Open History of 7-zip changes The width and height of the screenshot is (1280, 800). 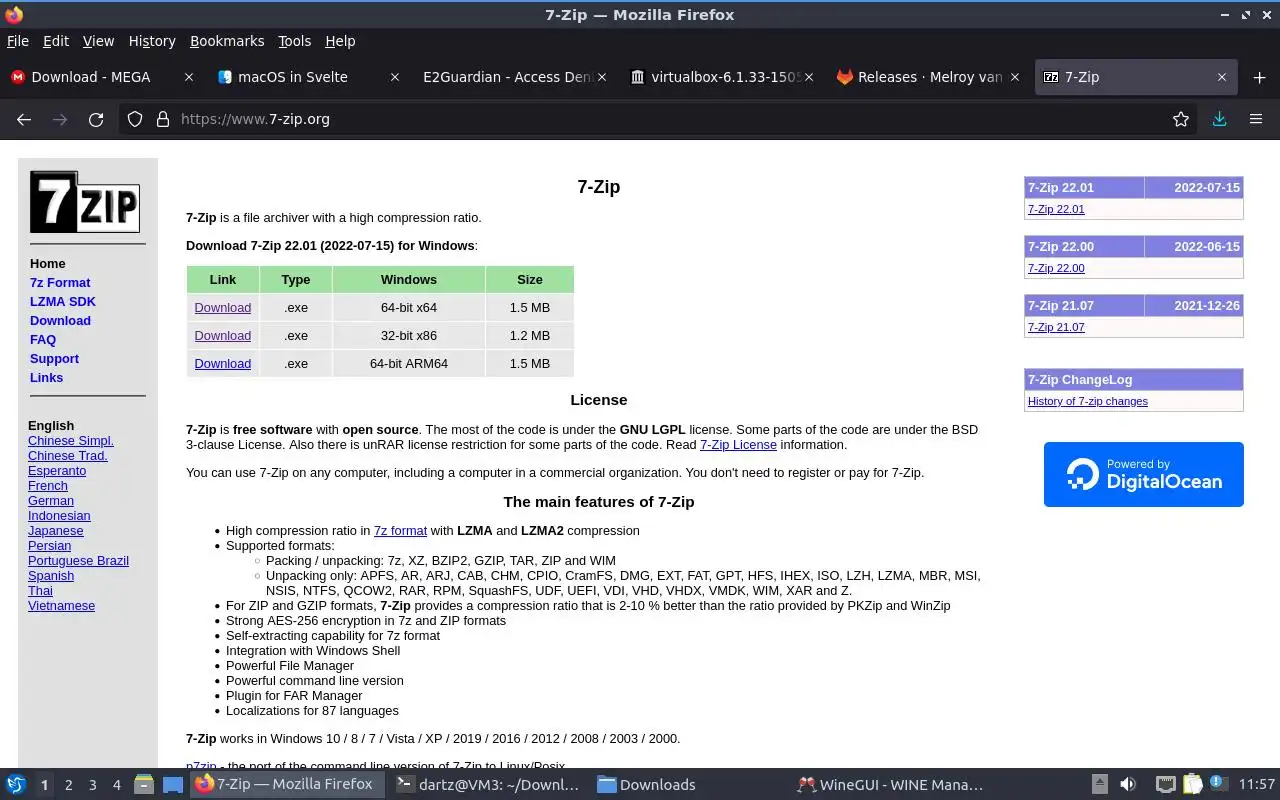point(1088,401)
